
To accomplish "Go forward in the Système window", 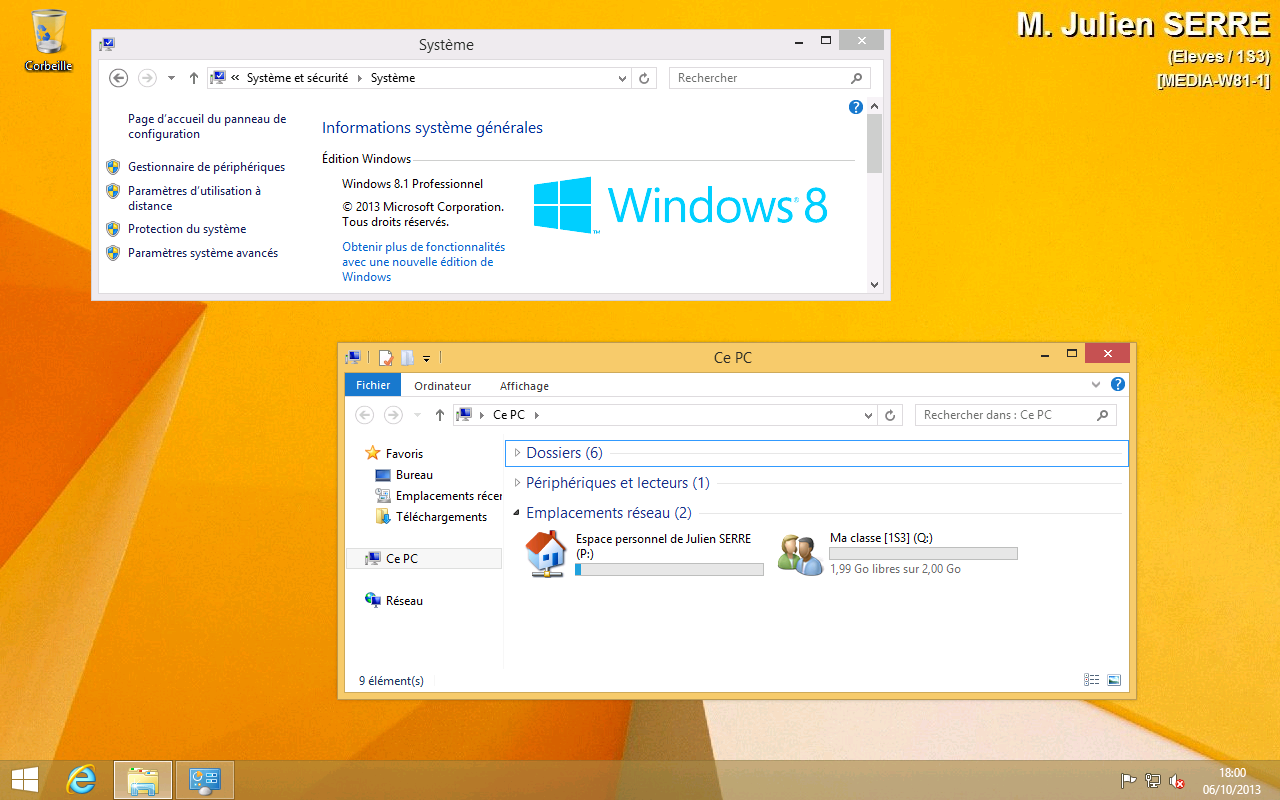I will 147,78.
